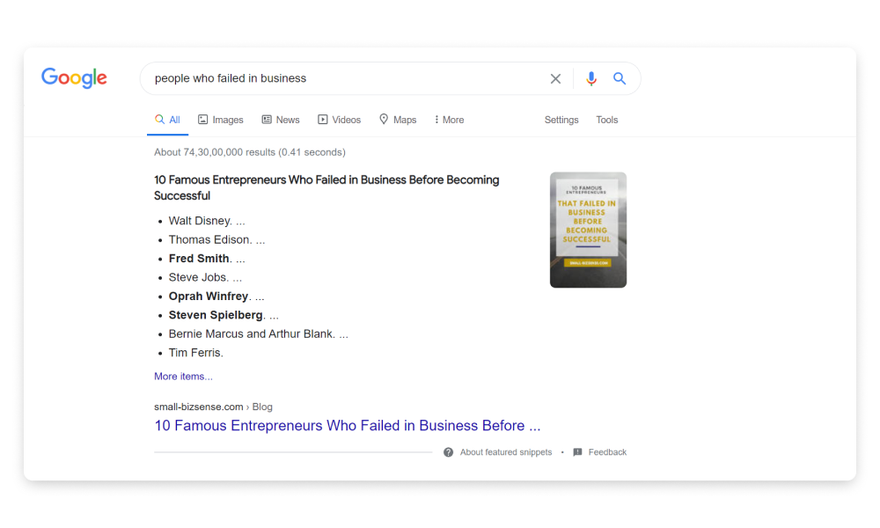Open About featured snippets help link

(x=506, y=452)
